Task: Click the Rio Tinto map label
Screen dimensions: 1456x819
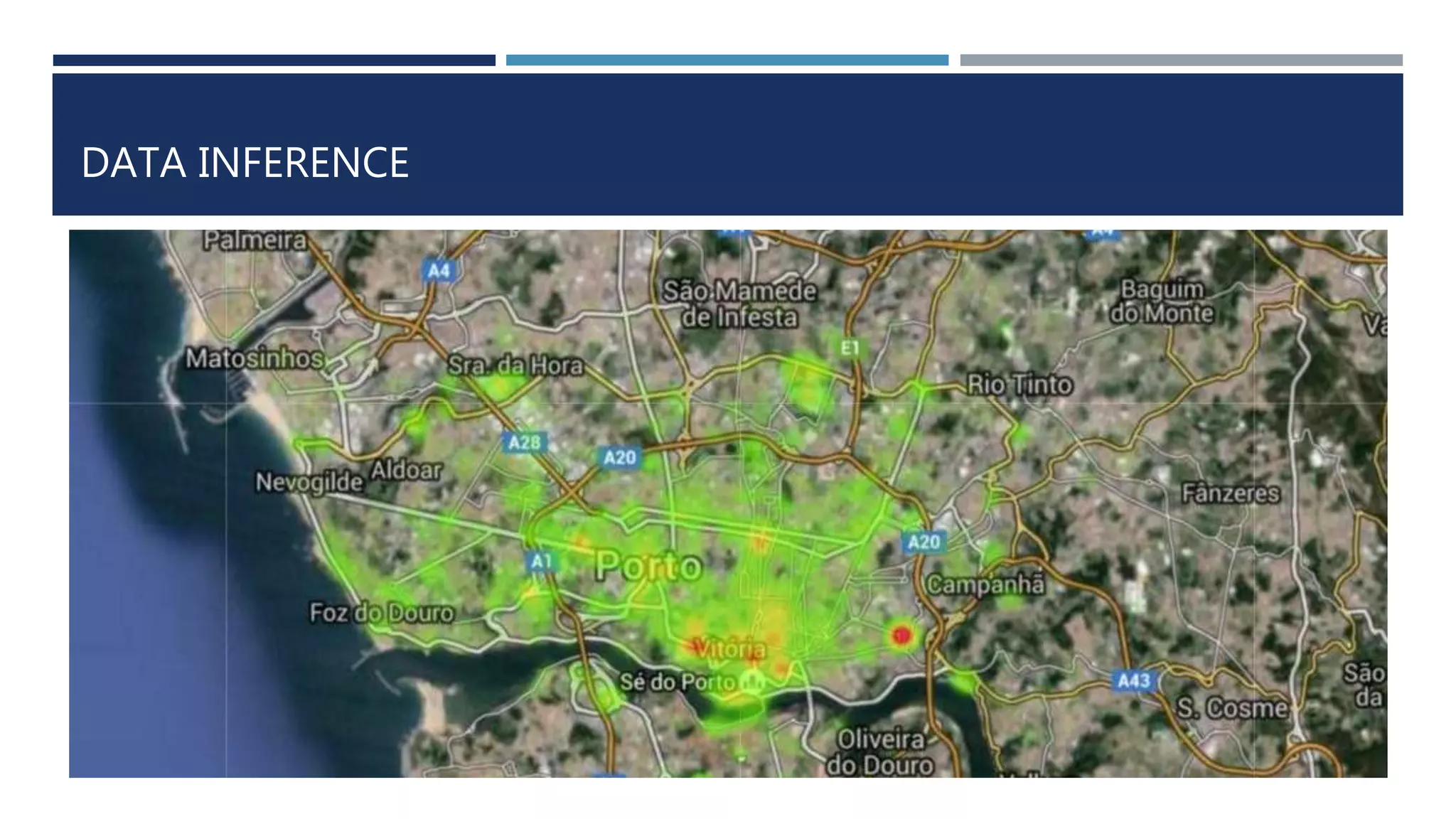Action: [x=1020, y=385]
